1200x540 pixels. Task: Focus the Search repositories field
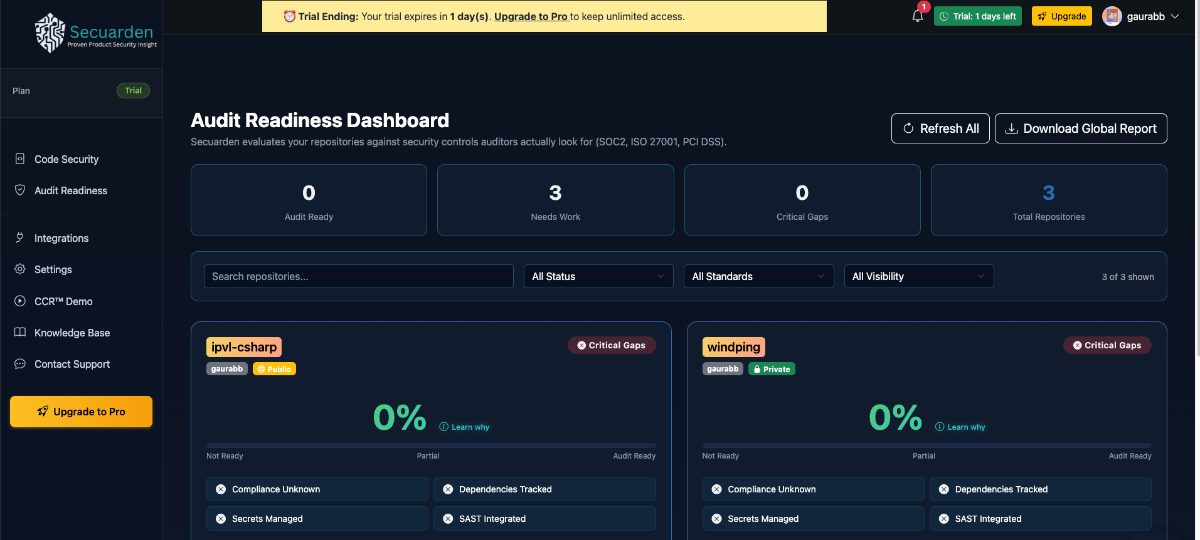[x=360, y=276]
